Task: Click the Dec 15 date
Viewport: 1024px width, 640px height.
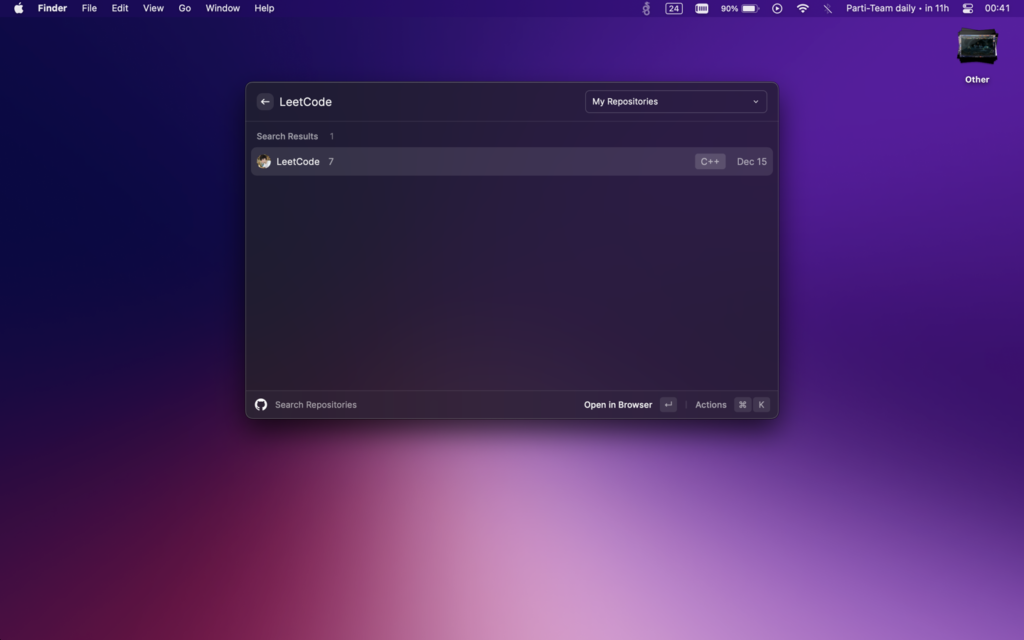Action: 752,162
